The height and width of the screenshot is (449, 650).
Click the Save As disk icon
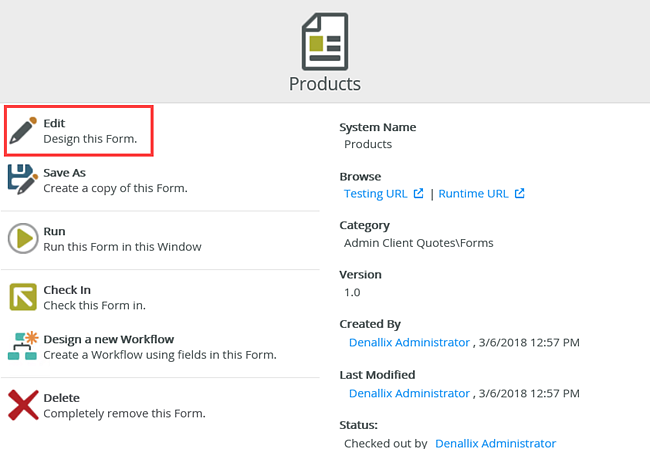point(23,180)
